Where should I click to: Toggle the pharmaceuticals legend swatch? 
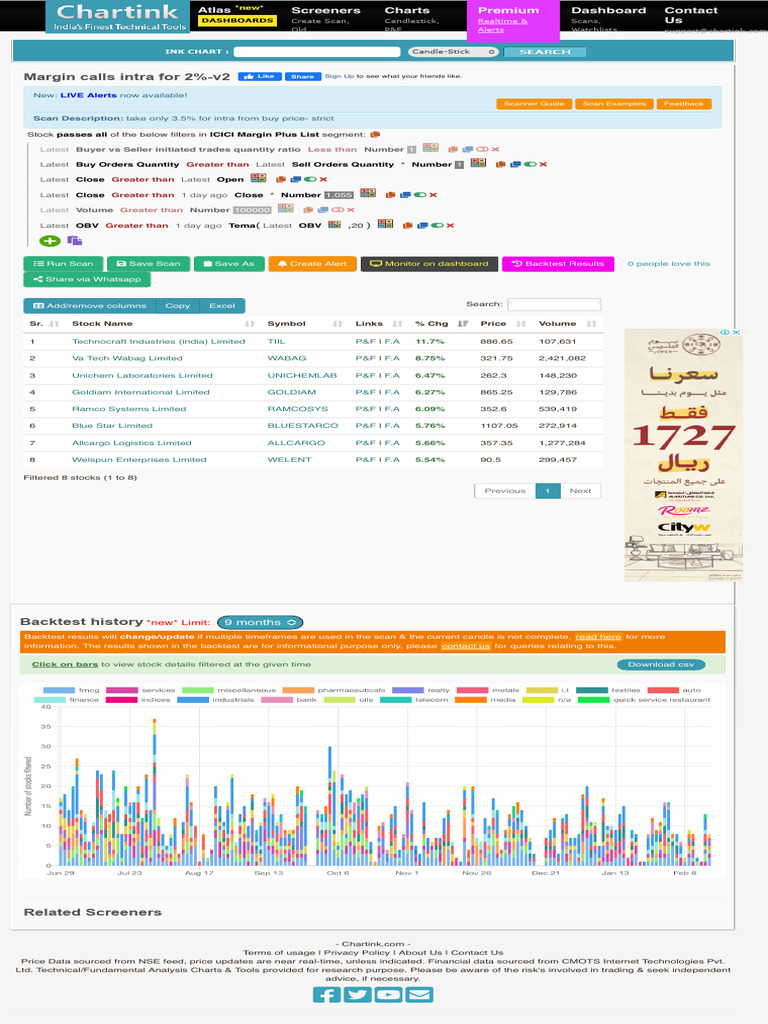point(298,690)
